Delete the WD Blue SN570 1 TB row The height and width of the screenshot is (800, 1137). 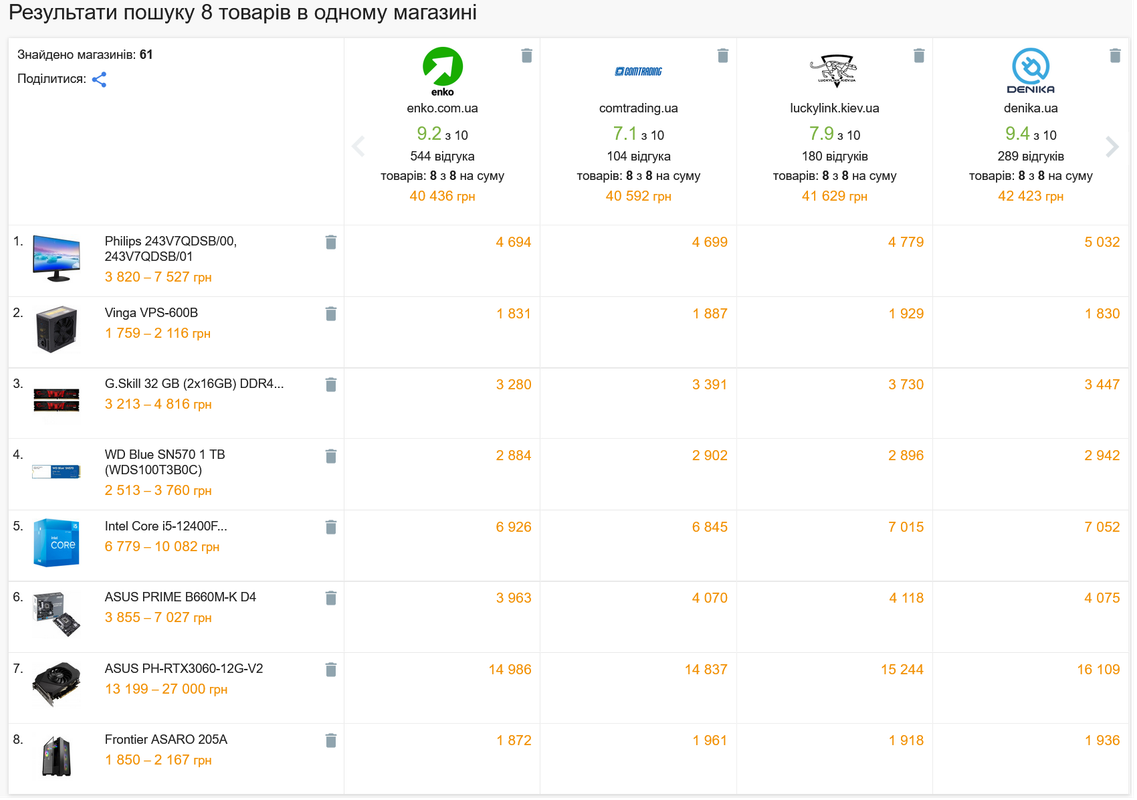click(332, 458)
